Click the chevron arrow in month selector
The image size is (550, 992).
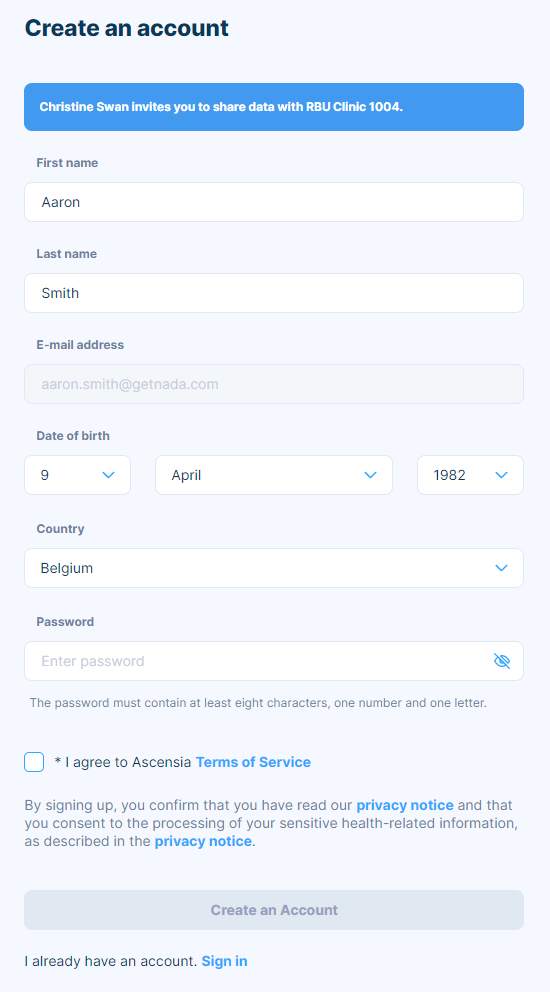371,475
